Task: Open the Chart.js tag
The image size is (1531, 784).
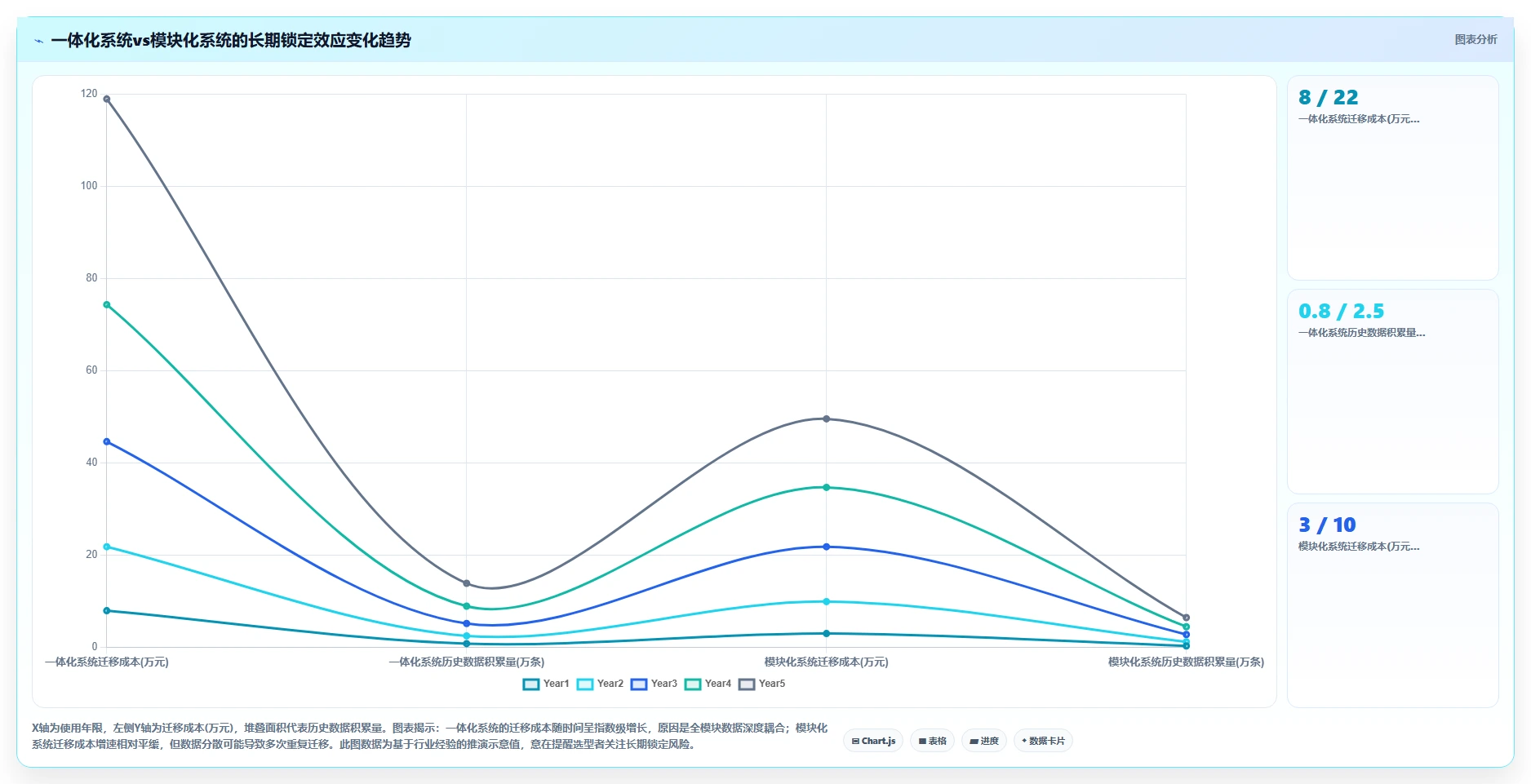Action: pos(873,741)
